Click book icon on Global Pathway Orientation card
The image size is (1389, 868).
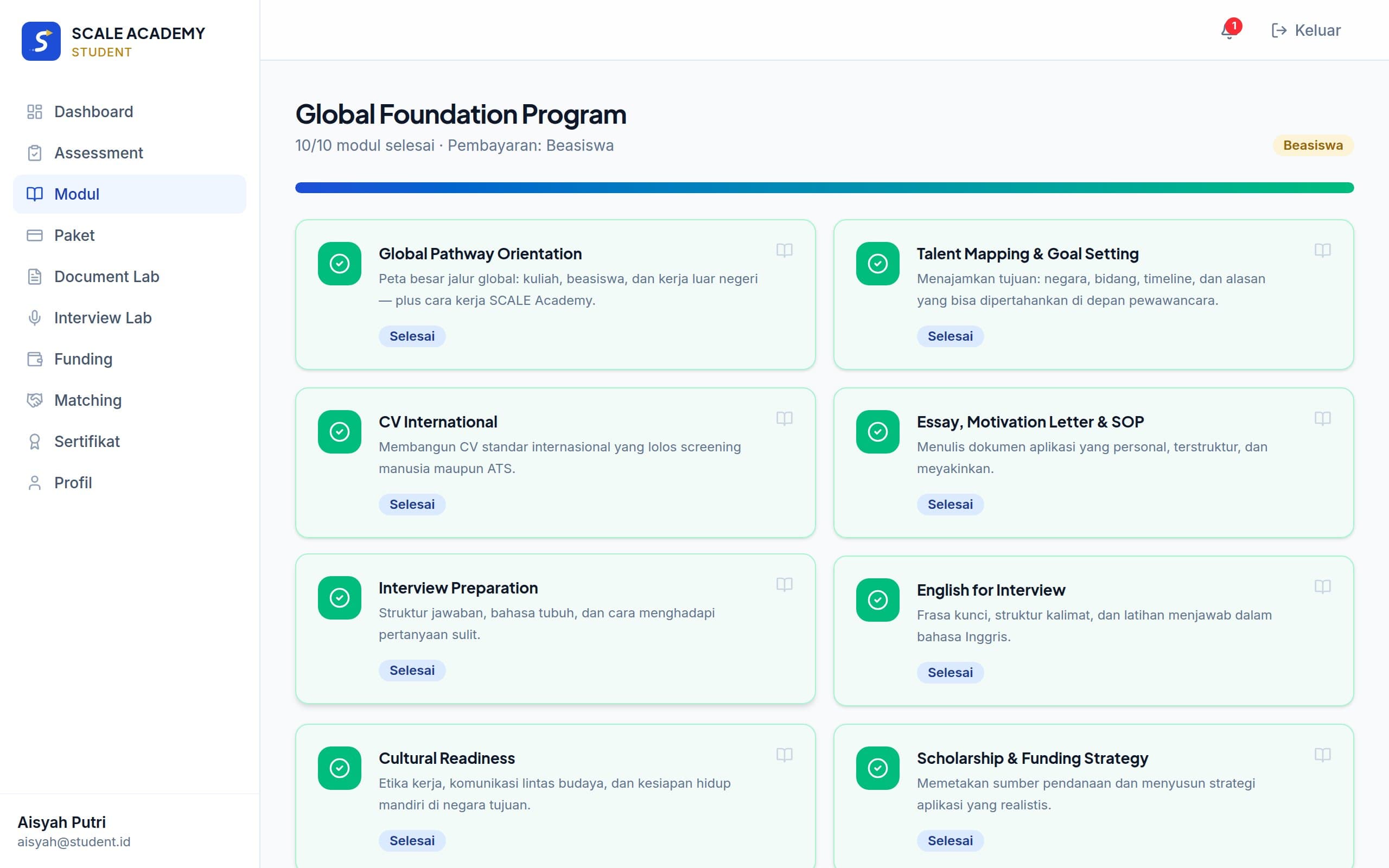pyautogui.click(x=784, y=250)
